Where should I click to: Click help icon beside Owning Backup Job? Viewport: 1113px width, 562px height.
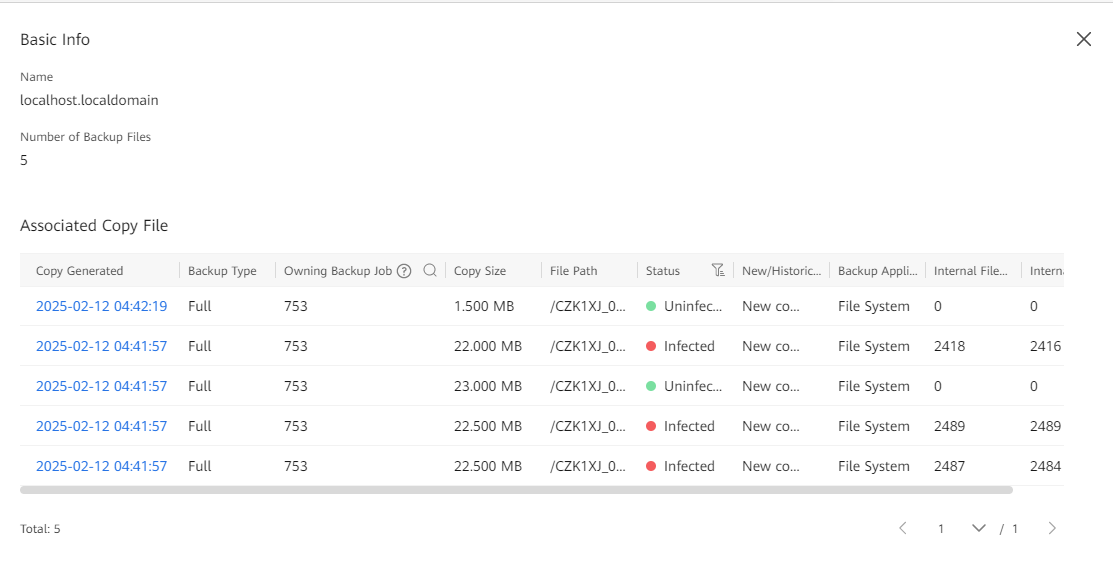pyautogui.click(x=404, y=271)
